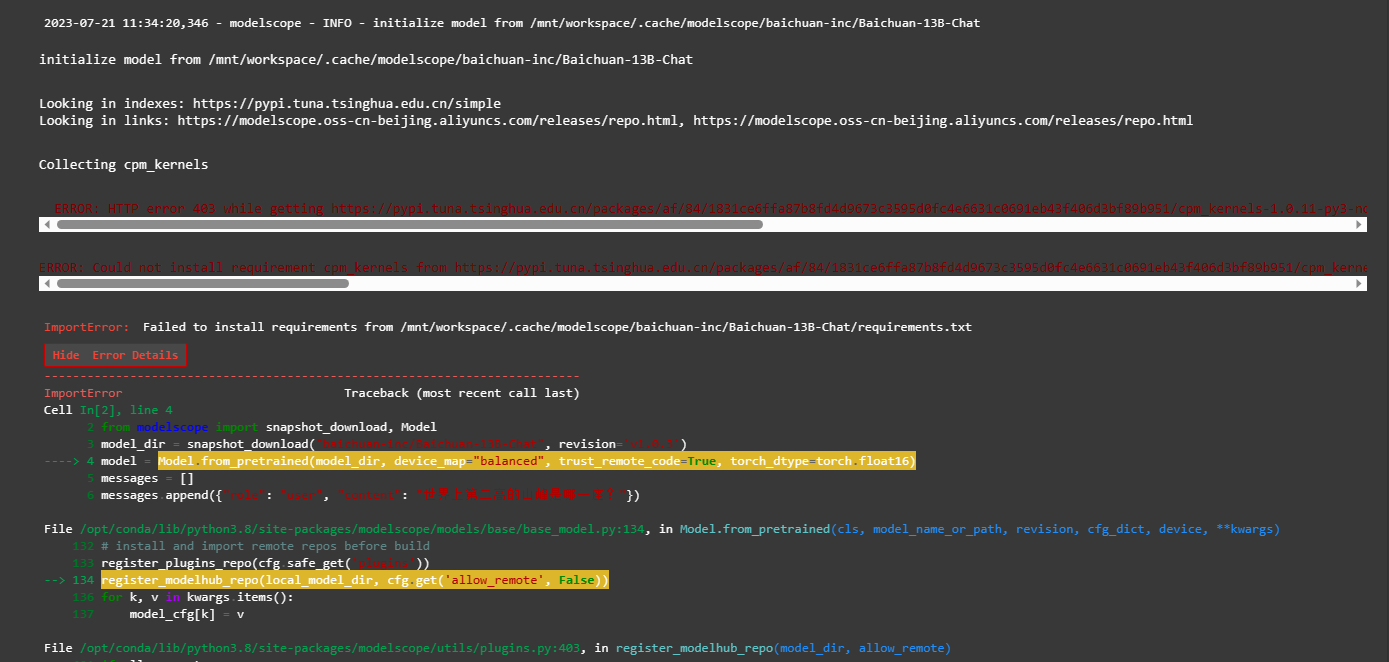This screenshot has height=662, width=1389.
Task: Click the 'Cell In[2], line 4' reference
Action: pos(108,410)
